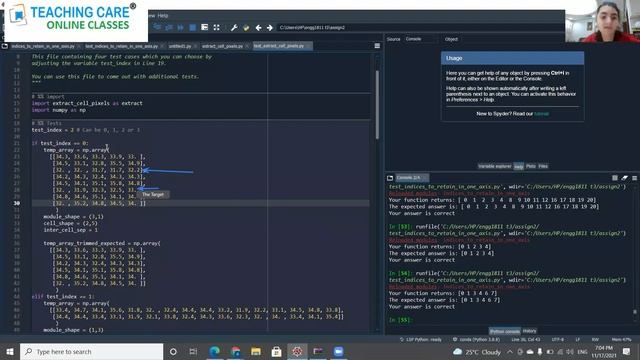Open the editor's browse tabs folder icon
The width and height of the screenshot is (640, 360).
(x=5, y=46)
